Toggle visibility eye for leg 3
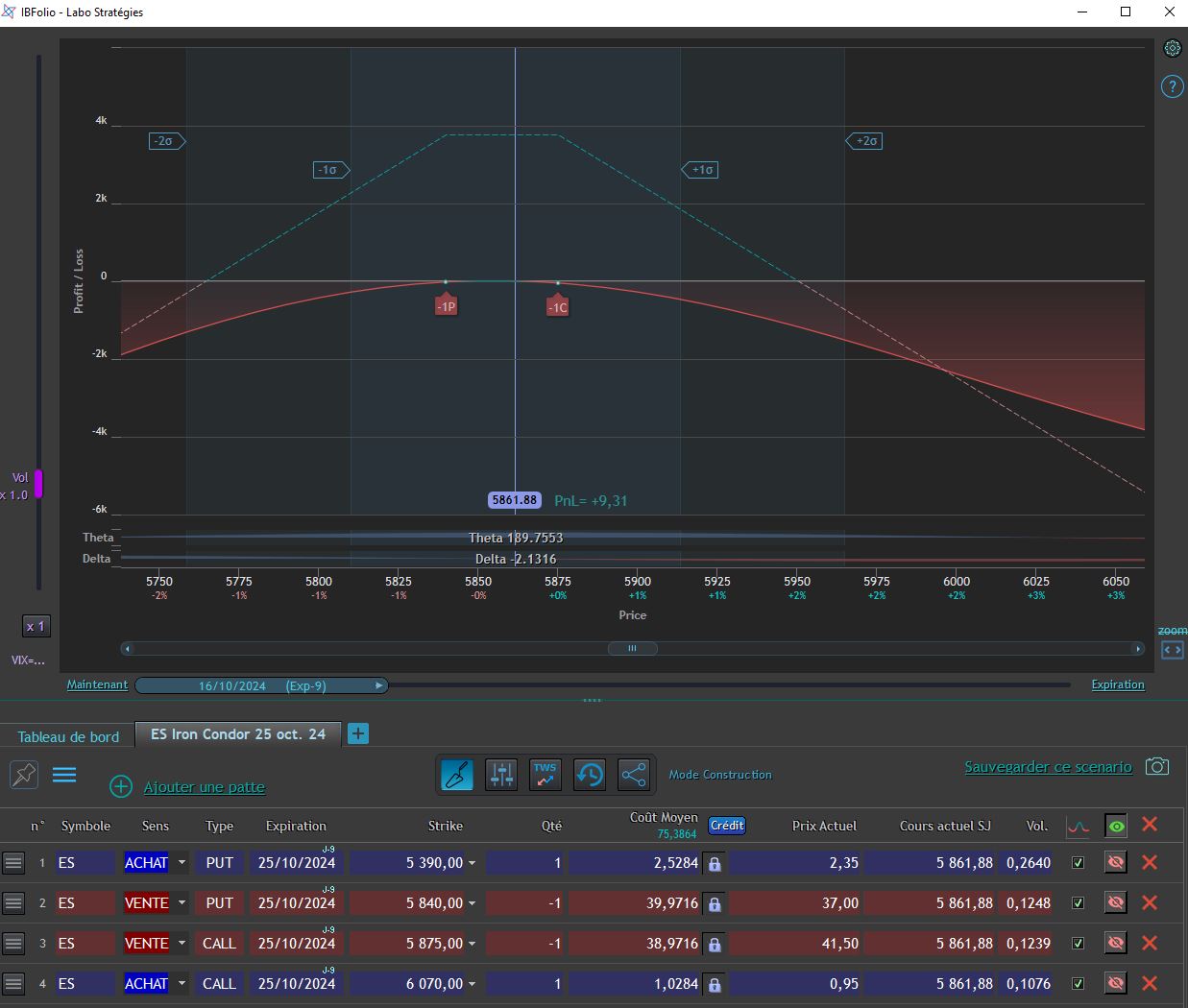This screenshot has height=1008, width=1188. click(x=1115, y=944)
